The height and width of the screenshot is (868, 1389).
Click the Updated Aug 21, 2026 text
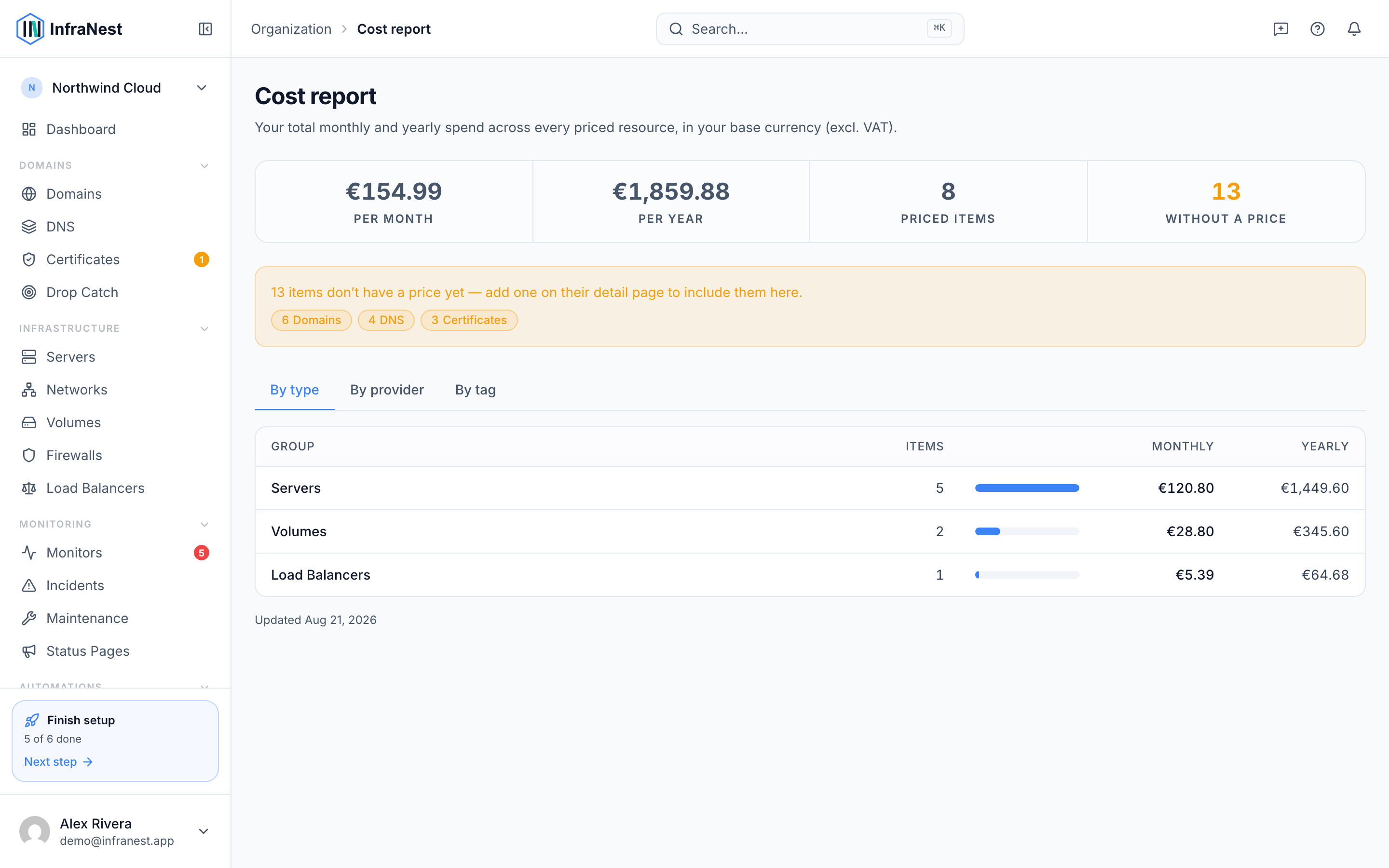pyautogui.click(x=316, y=620)
